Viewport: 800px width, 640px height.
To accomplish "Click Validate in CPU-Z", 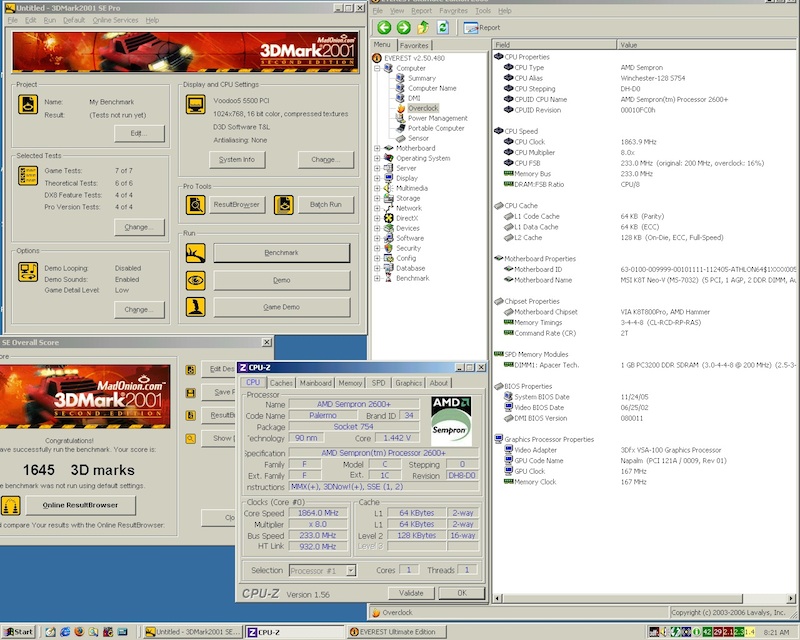I will [x=411, y=593].
